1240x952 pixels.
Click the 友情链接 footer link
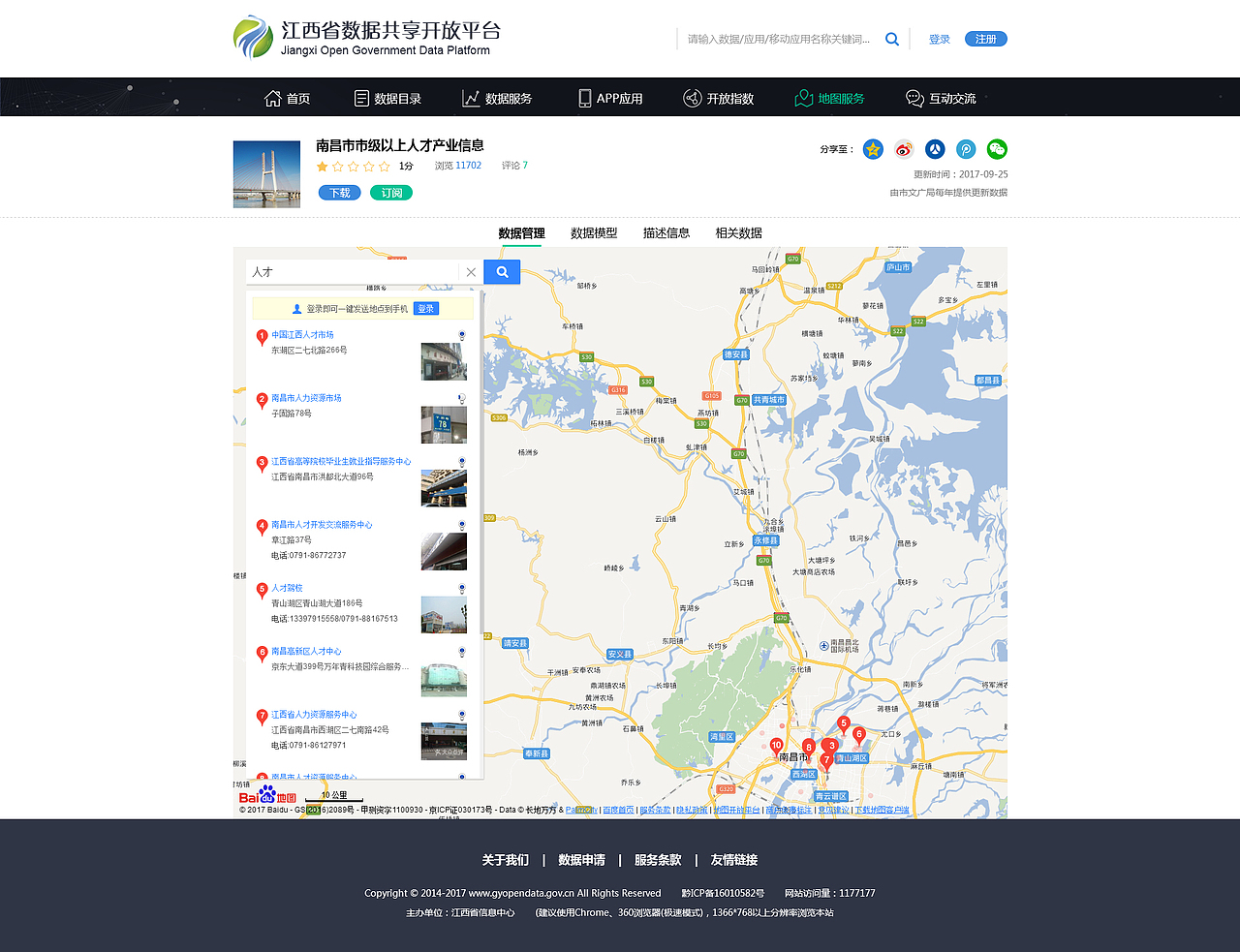[x=734, y=860]
